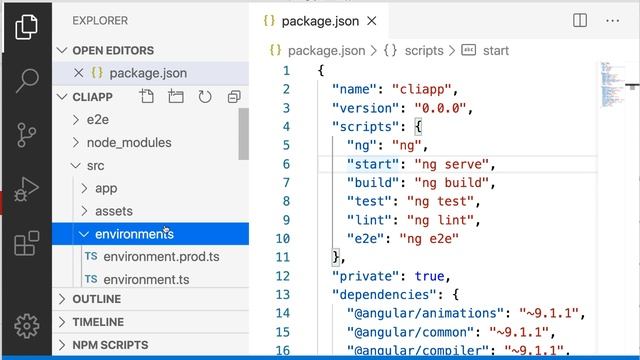
Task: Click the "@angular/common" key
Action: pyautogui.click(x=410, y=332)
